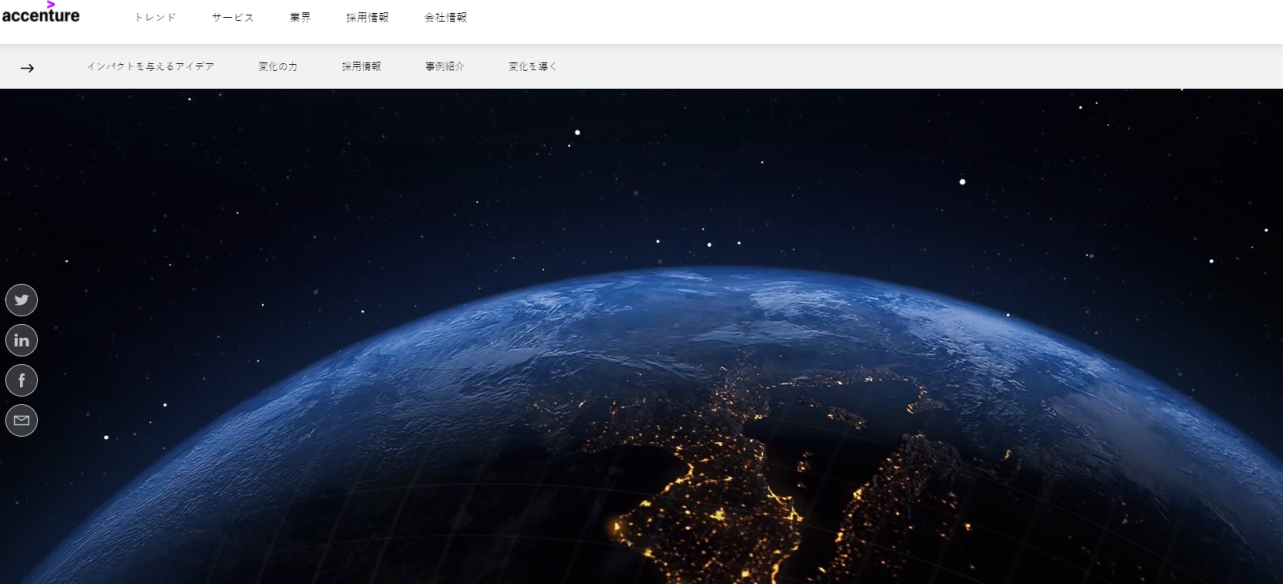Open the 会社情報 menu item

coord(445,18)
